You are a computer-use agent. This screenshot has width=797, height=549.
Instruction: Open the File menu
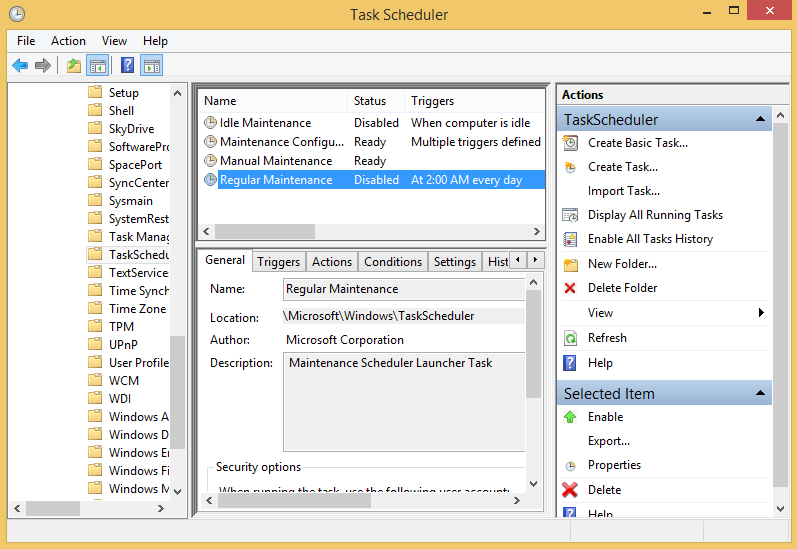pyautogui.click(x=26, y=41)
